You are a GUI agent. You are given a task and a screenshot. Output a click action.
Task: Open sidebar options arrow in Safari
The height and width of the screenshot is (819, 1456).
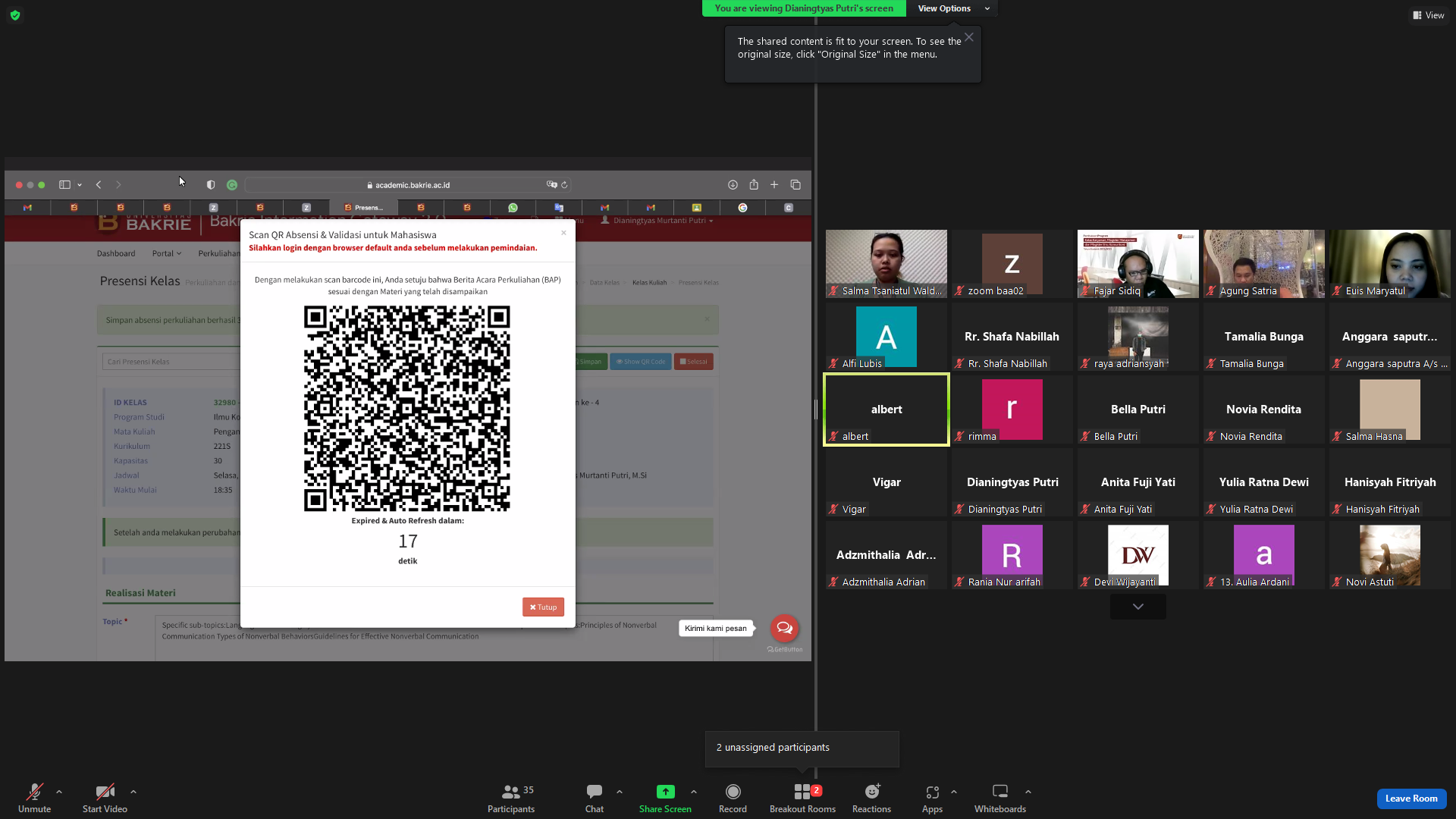click(80, 185)
